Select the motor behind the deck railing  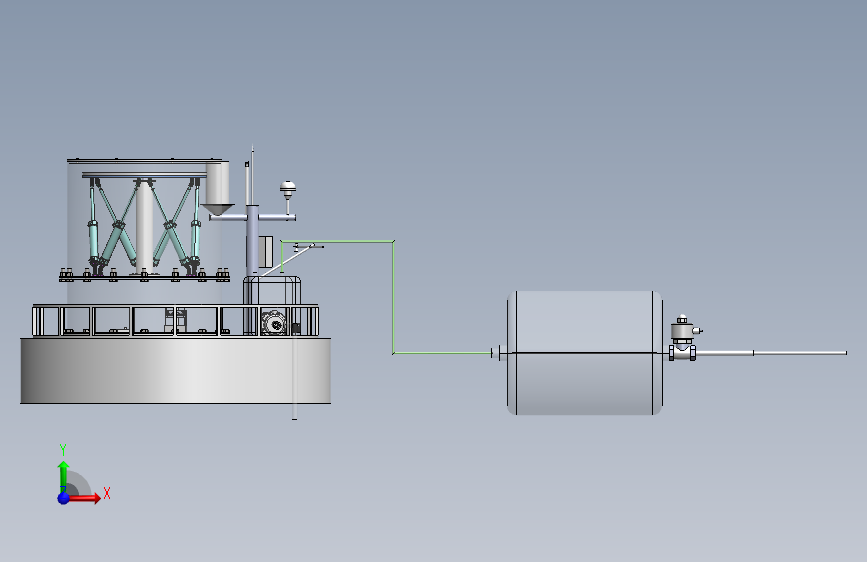274,322
